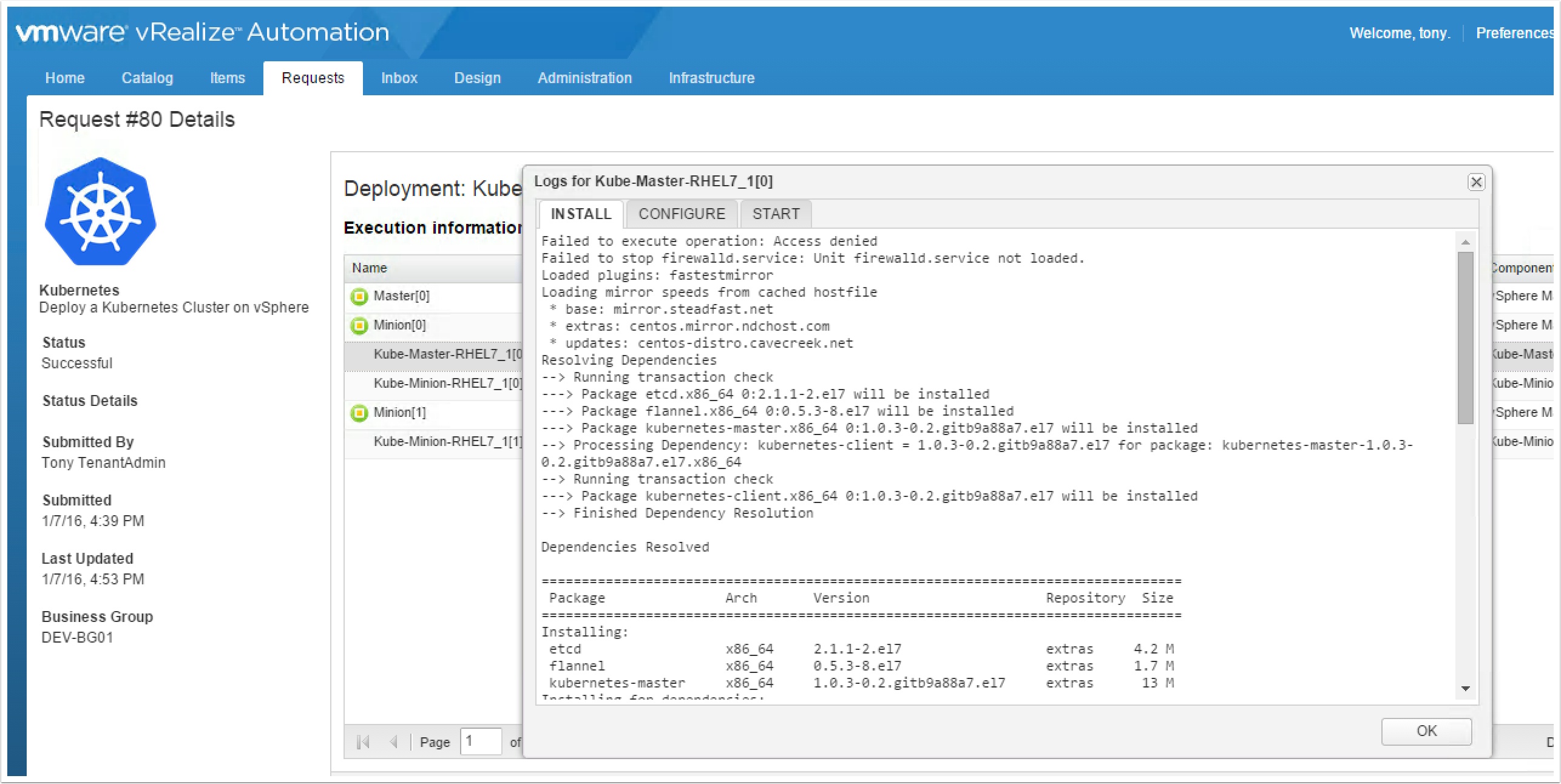The width and height of the screenshot is (1561, 784).
Task: Open the Catalog tab
Action: pyautogui.click(x=147, y=78)
